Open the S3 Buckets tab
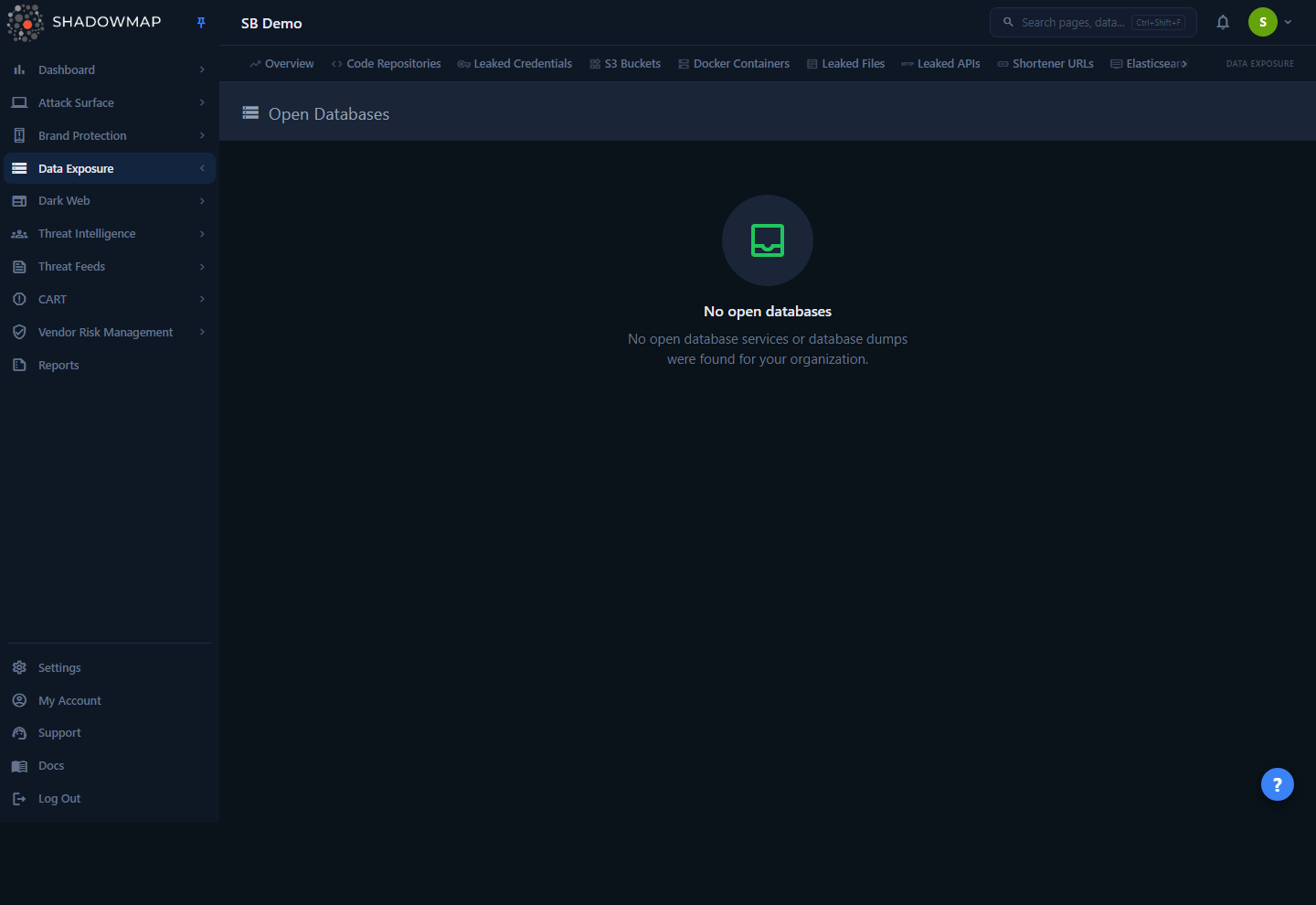Viewport: 1316px width, 905px height. click(x=625, y=64)
